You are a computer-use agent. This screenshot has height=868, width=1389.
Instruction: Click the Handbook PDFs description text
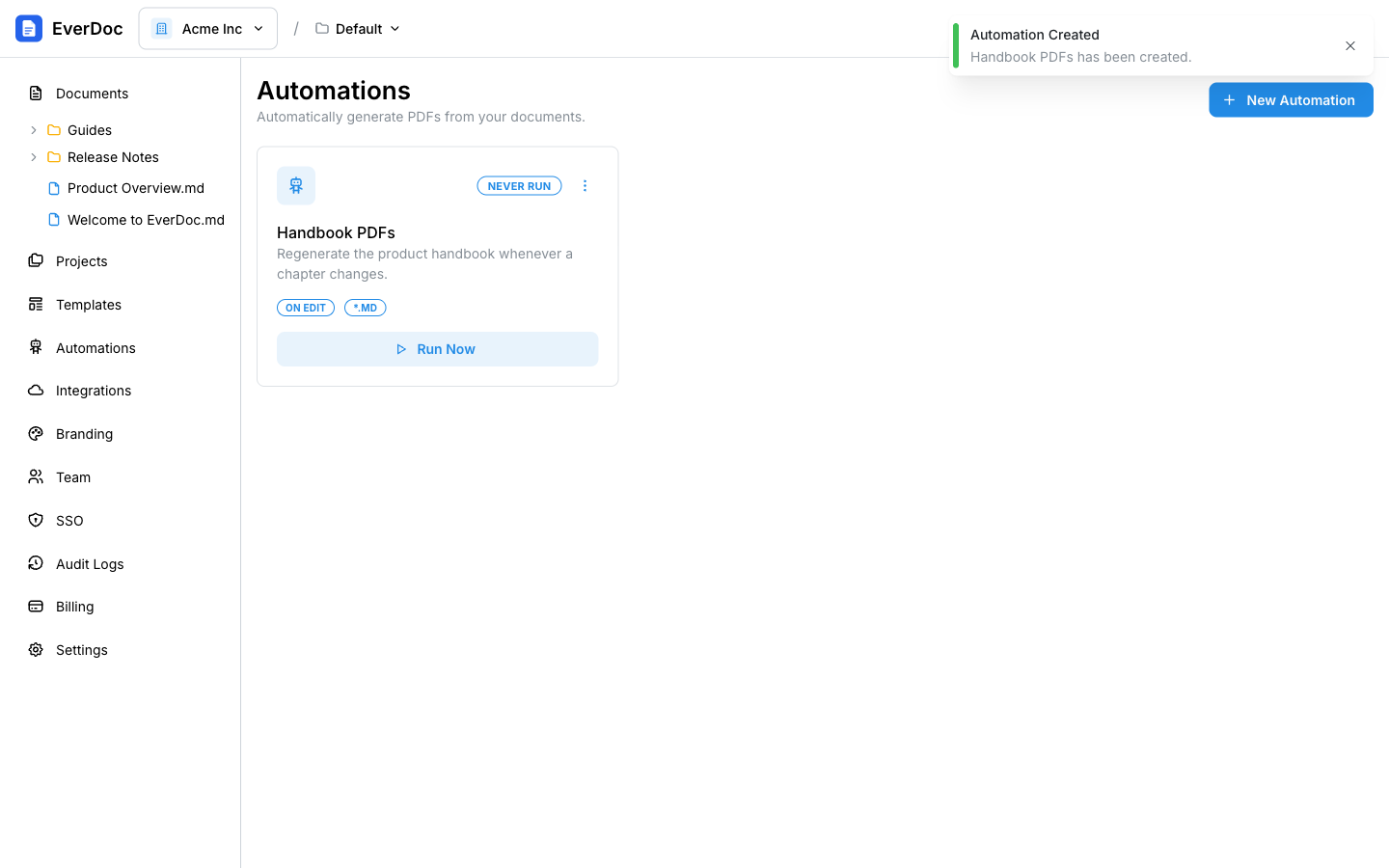click(424, 264)
